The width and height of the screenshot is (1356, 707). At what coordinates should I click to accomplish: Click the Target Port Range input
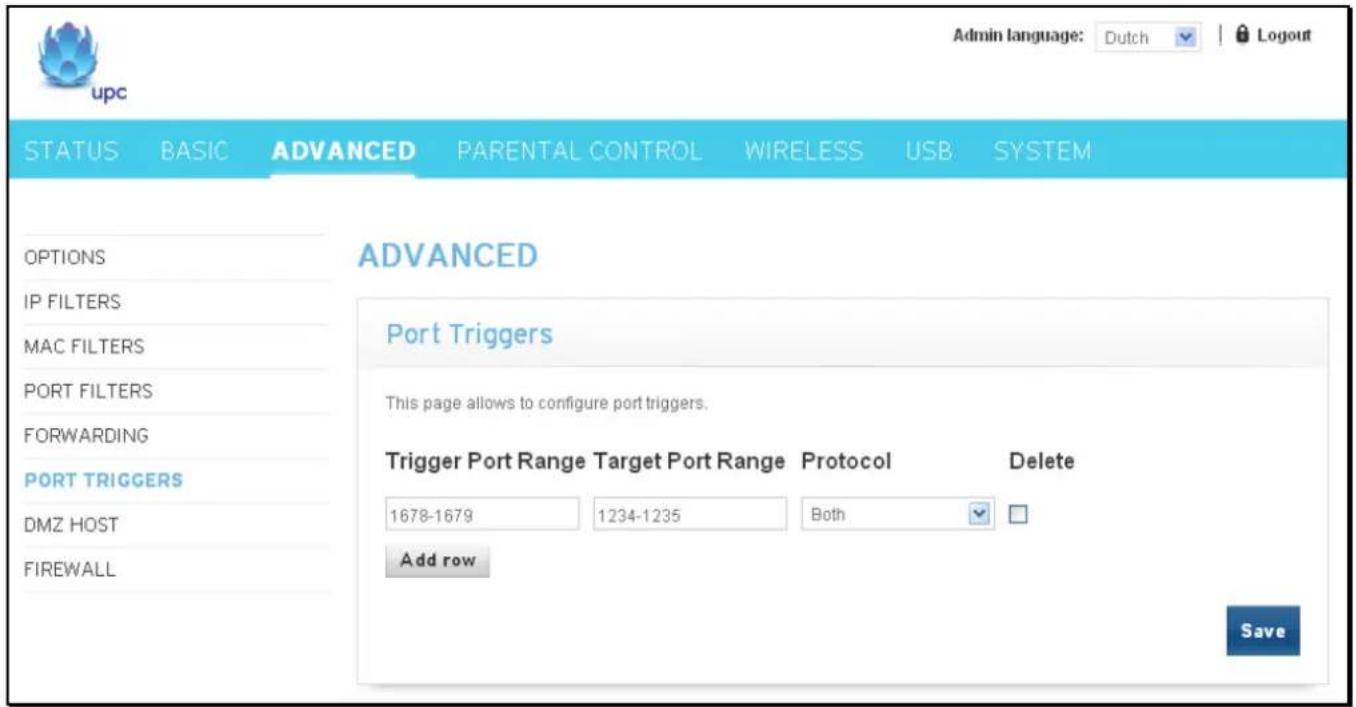coord(690,515)
